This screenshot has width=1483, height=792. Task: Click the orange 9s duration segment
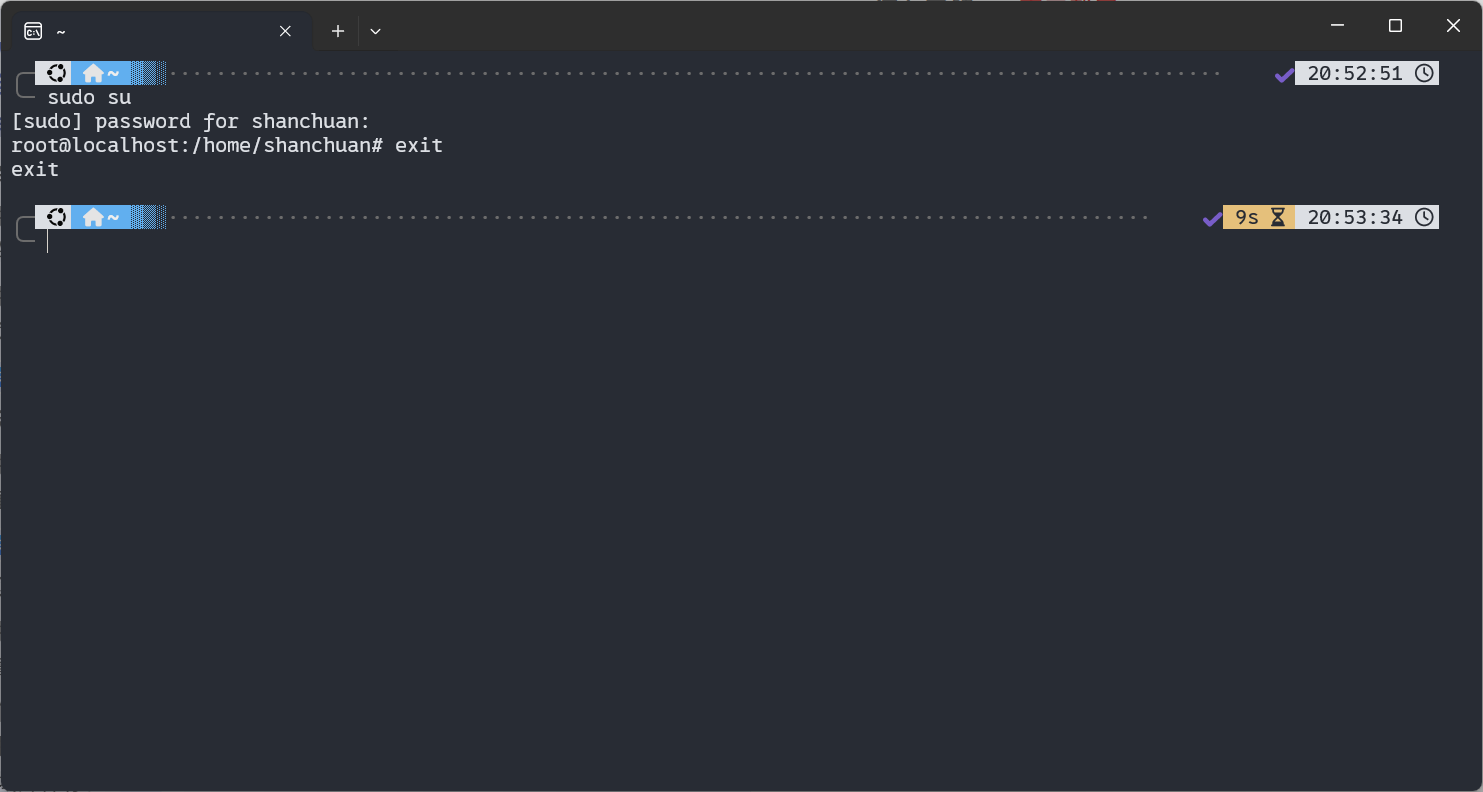point(1247,217)
